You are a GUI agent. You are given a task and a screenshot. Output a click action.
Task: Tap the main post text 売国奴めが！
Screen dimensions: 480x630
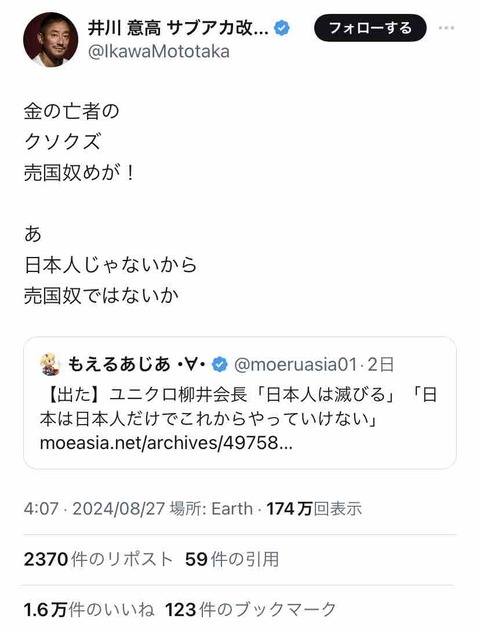[x=80, y=173]
